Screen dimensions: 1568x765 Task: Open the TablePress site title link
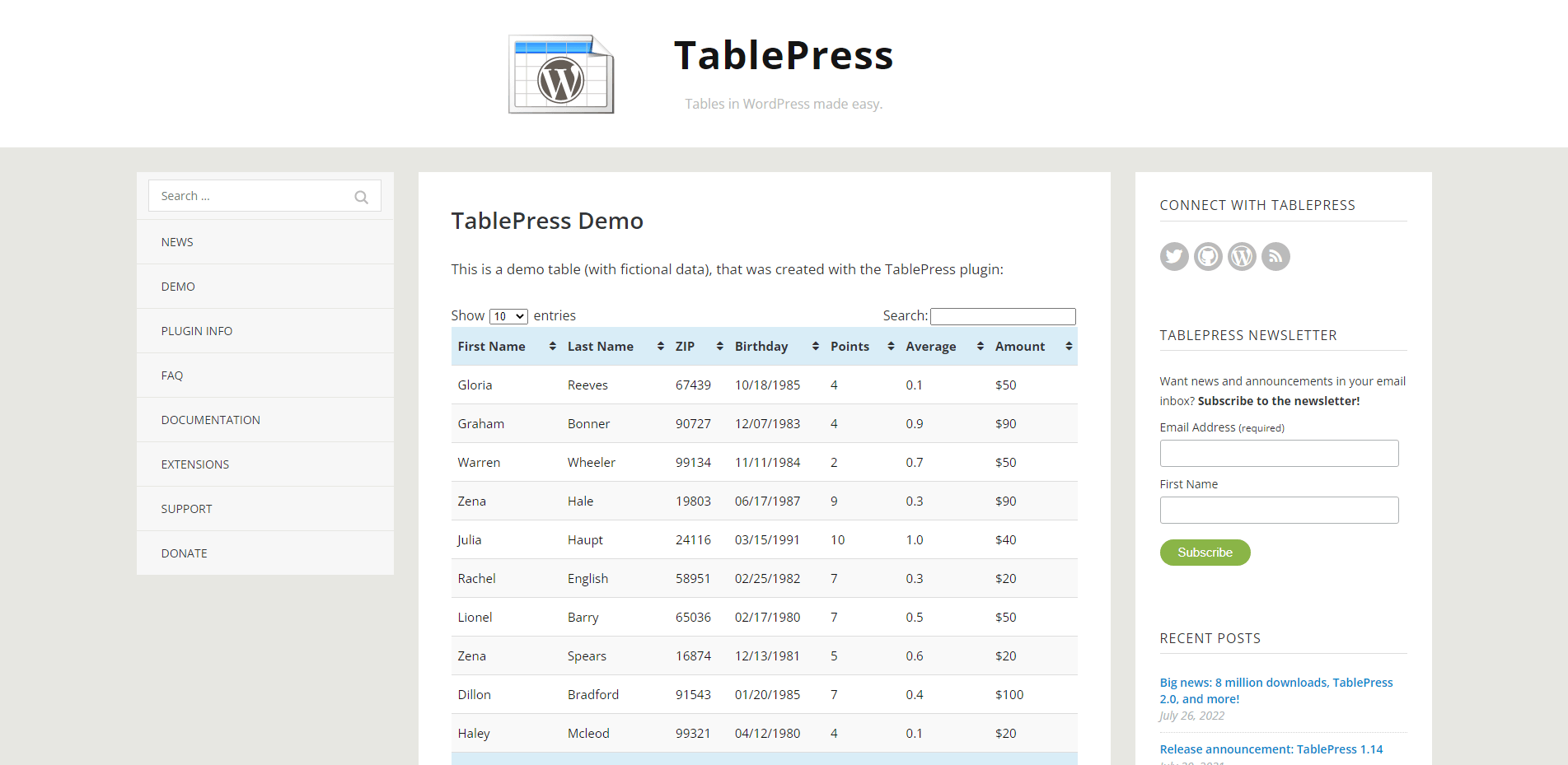tap(784, 55)
